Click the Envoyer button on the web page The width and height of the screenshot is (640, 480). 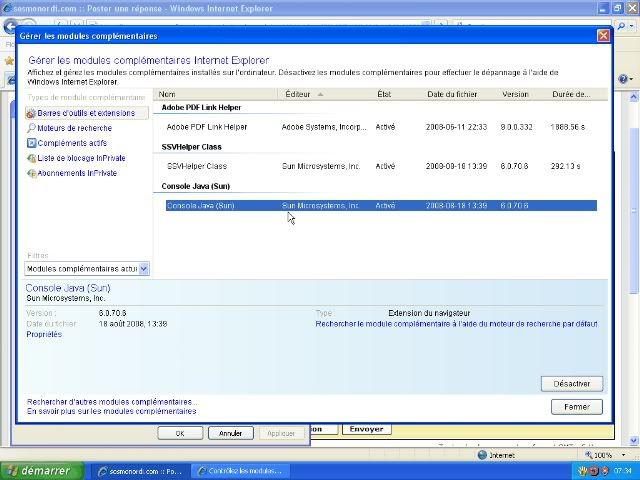[366, 429]
